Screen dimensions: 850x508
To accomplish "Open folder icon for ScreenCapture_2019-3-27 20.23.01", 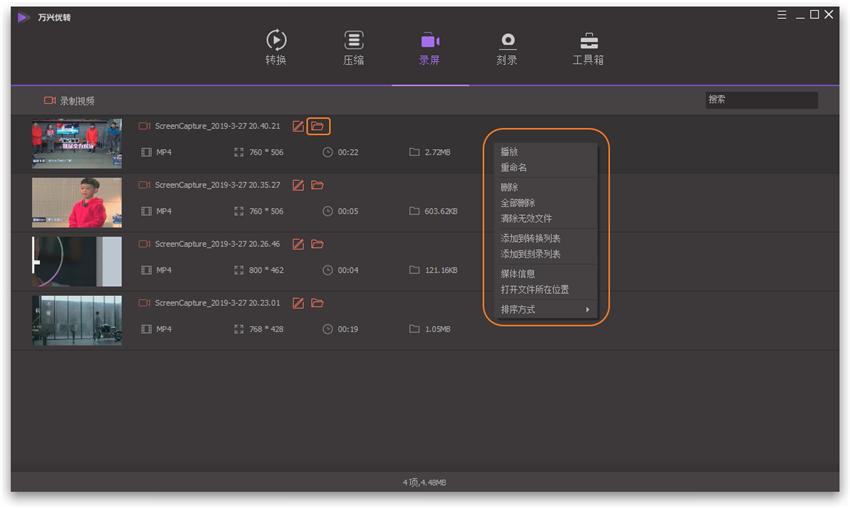I will 318,303.
